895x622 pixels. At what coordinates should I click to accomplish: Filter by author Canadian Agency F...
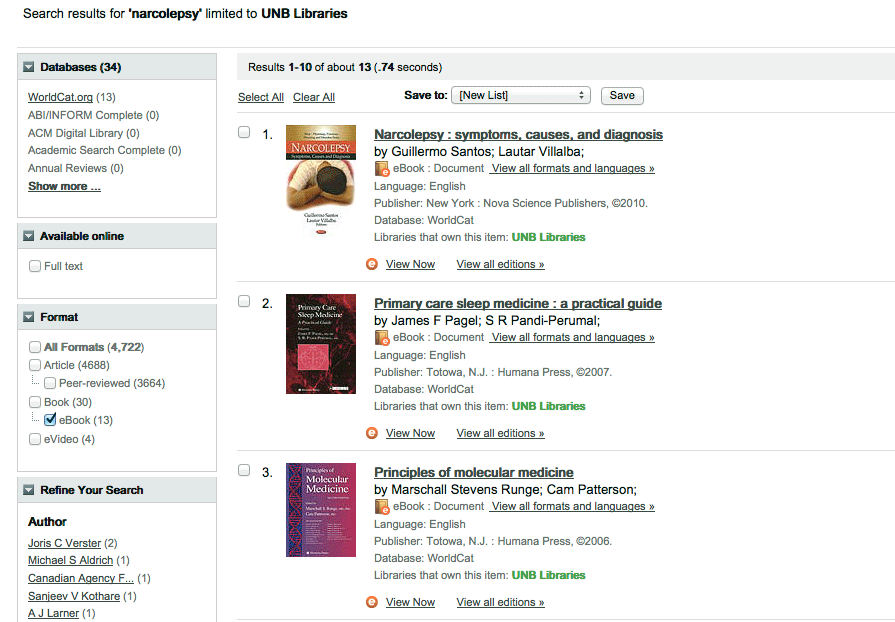coord(81,578)
